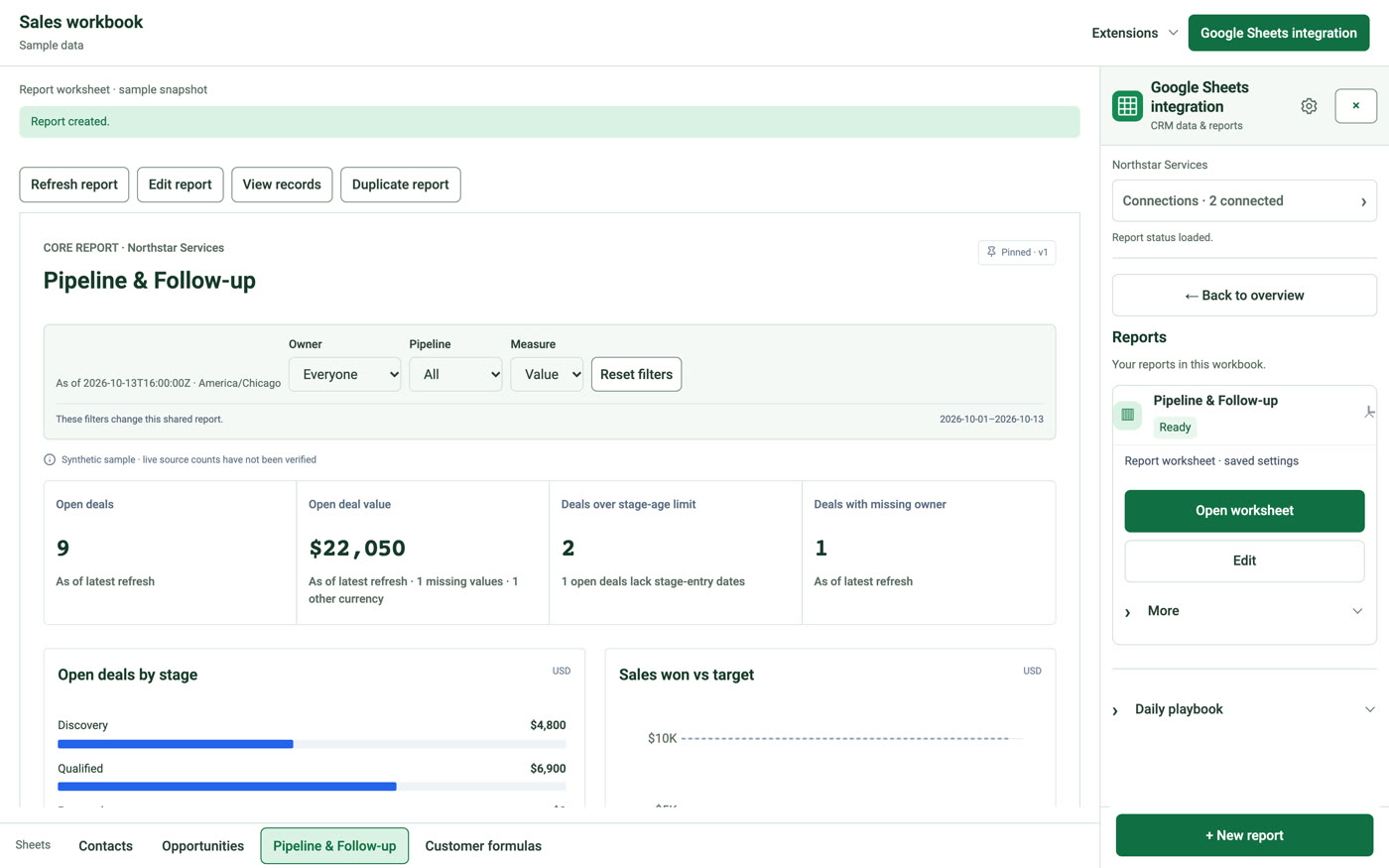1389x868 pixels.
Task: Click the Pipeline & Follow-up report title in the sidebar
Action: click(x=1215, y=401)
